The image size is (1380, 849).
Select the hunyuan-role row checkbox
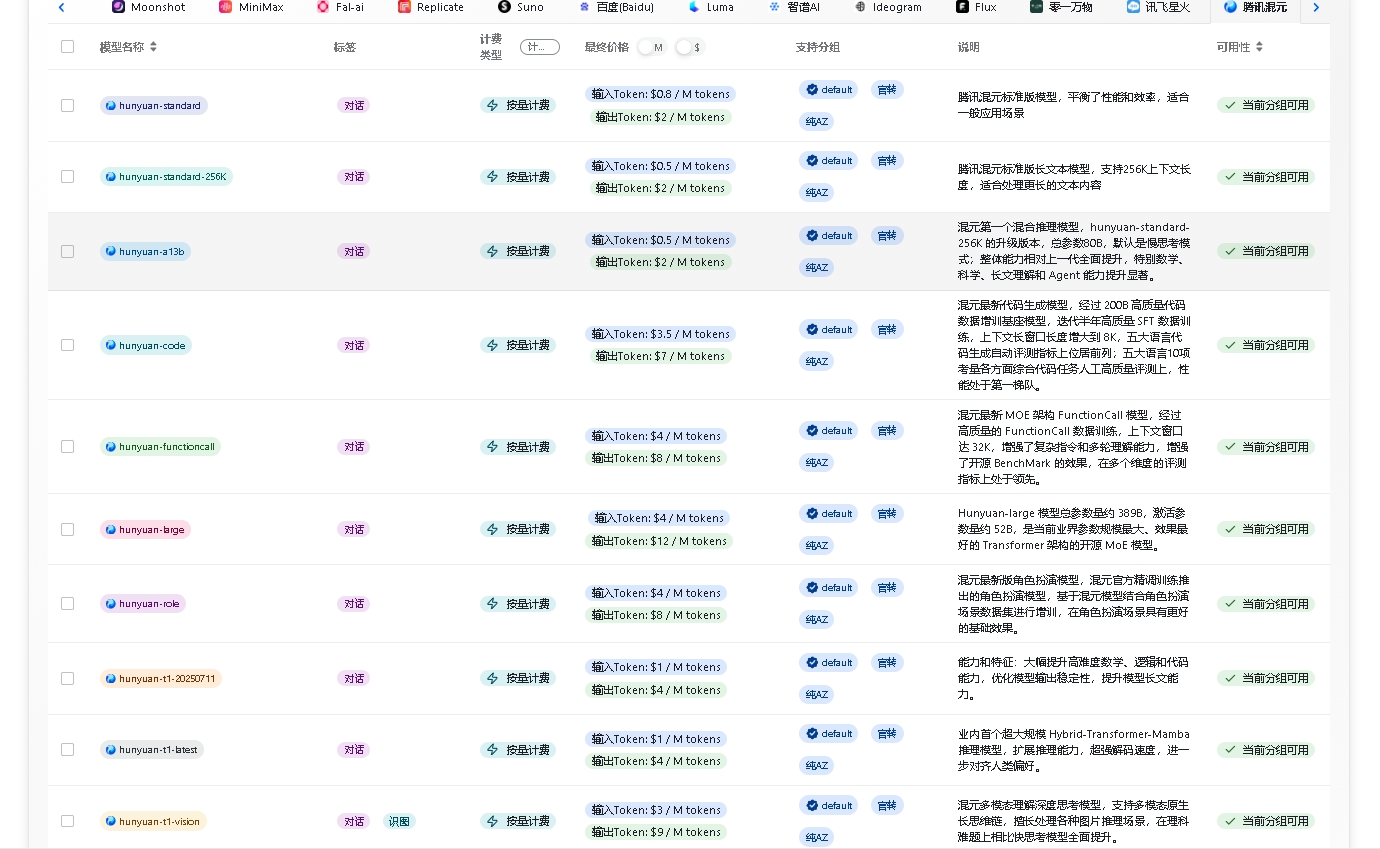tap(67, 603)
